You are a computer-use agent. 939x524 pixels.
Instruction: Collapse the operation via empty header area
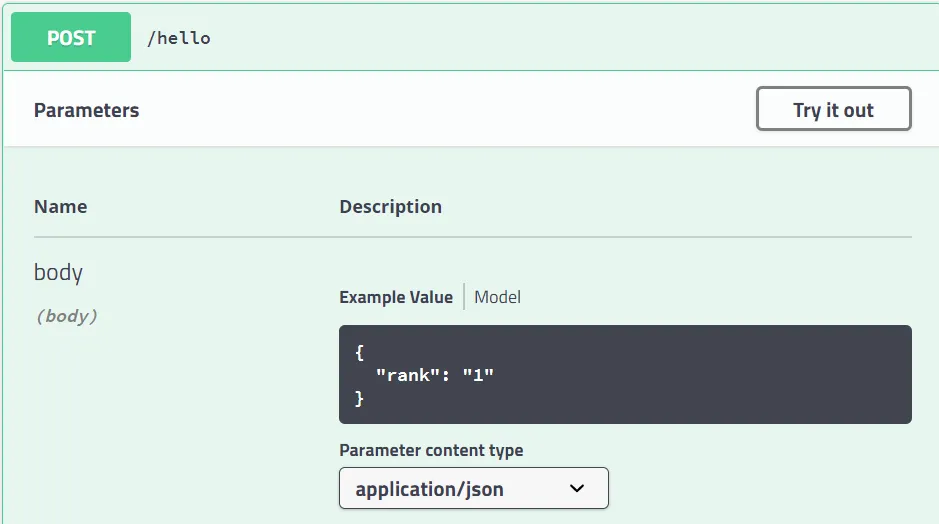pyautogui.click(x=560, y=38)
